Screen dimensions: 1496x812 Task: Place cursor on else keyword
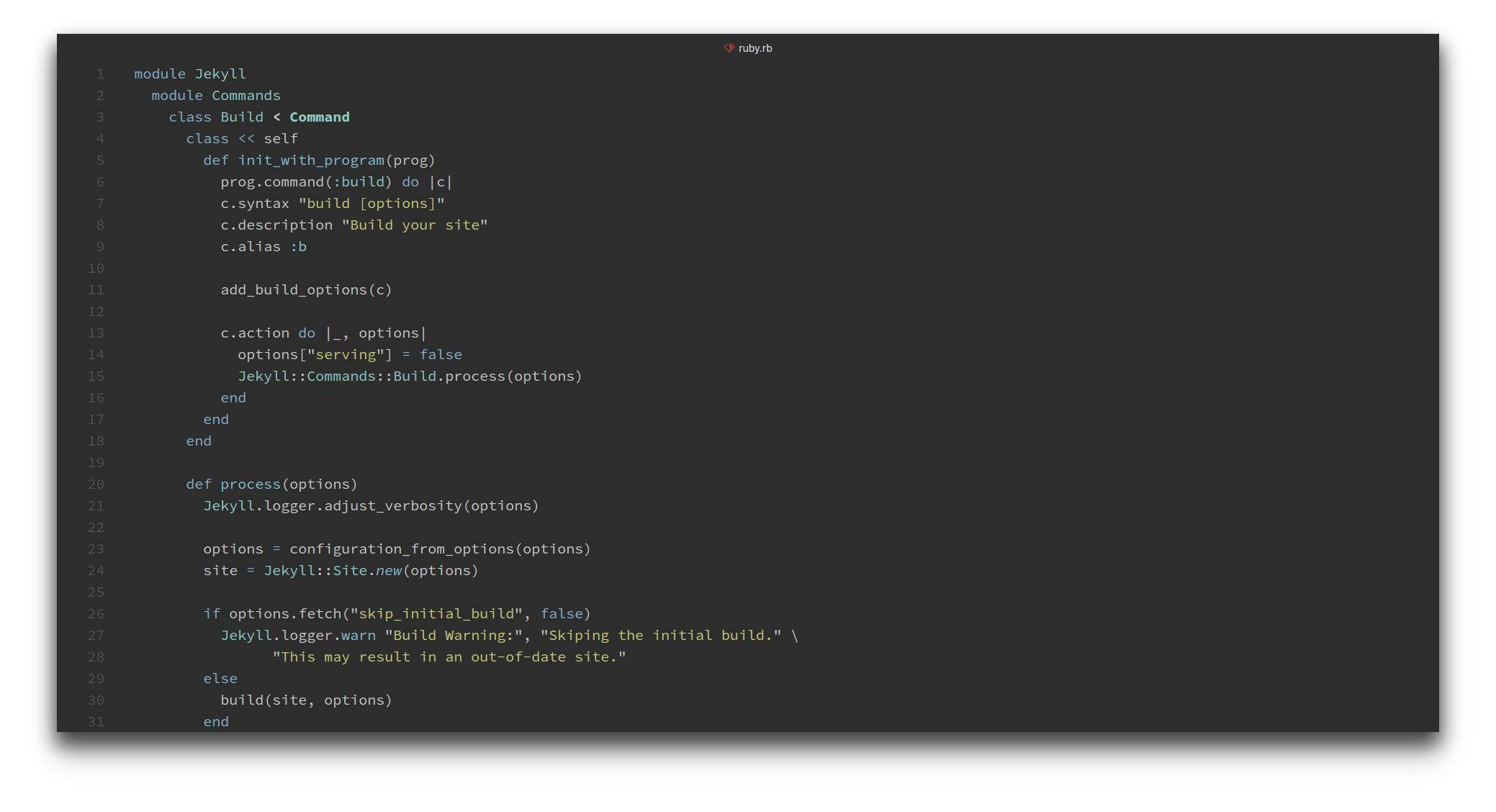[220, 679]
